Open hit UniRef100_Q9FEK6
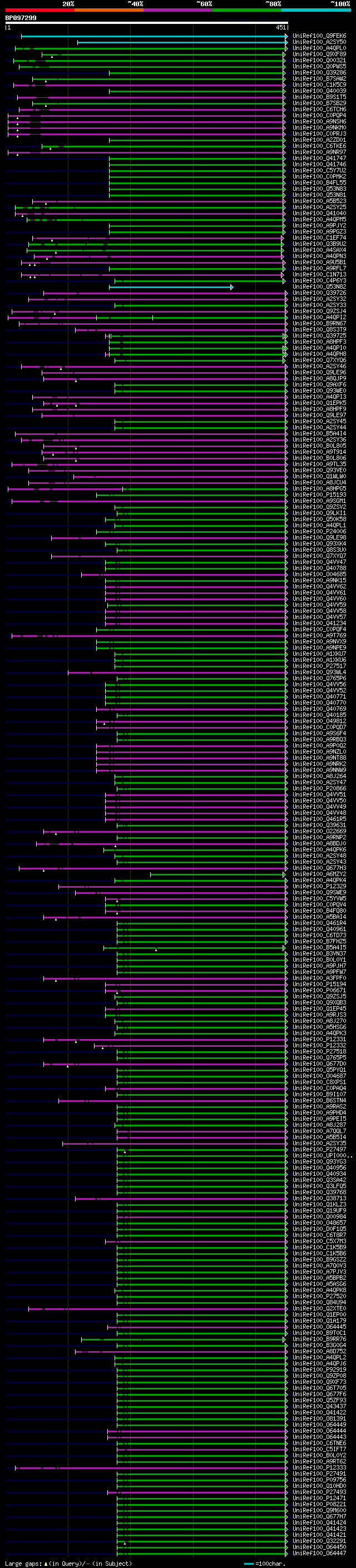This screenshot has width=356, height=1568. point(319,36)
